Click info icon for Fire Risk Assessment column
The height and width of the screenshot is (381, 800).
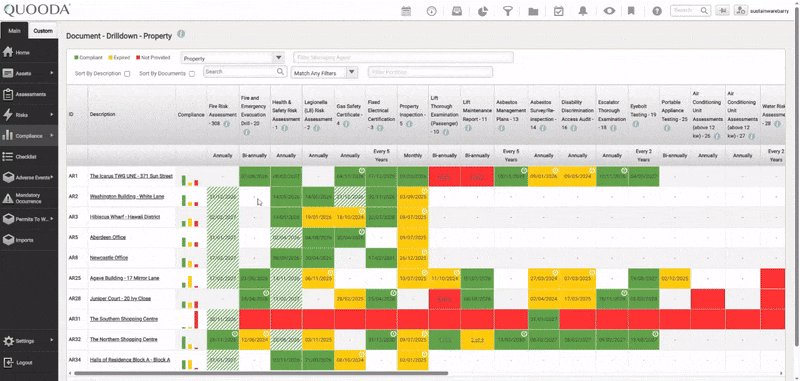pos(227,123)
